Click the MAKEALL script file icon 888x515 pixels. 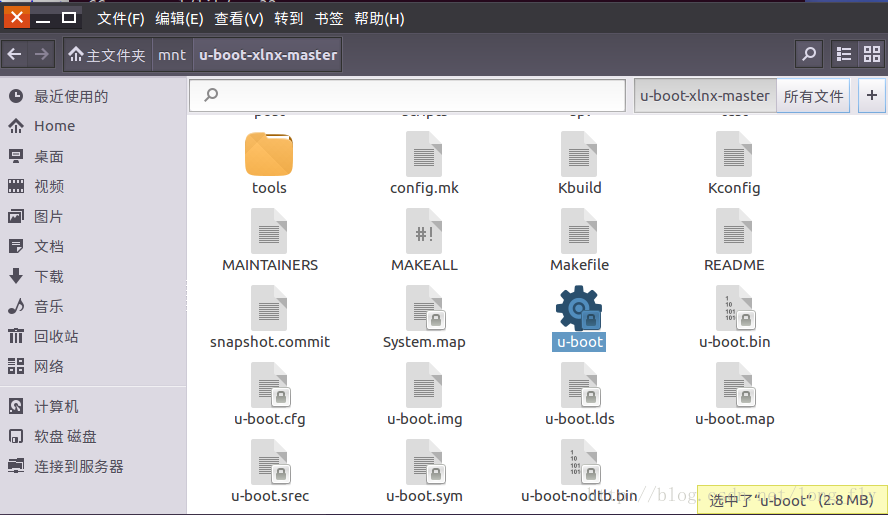coord(424,232)
